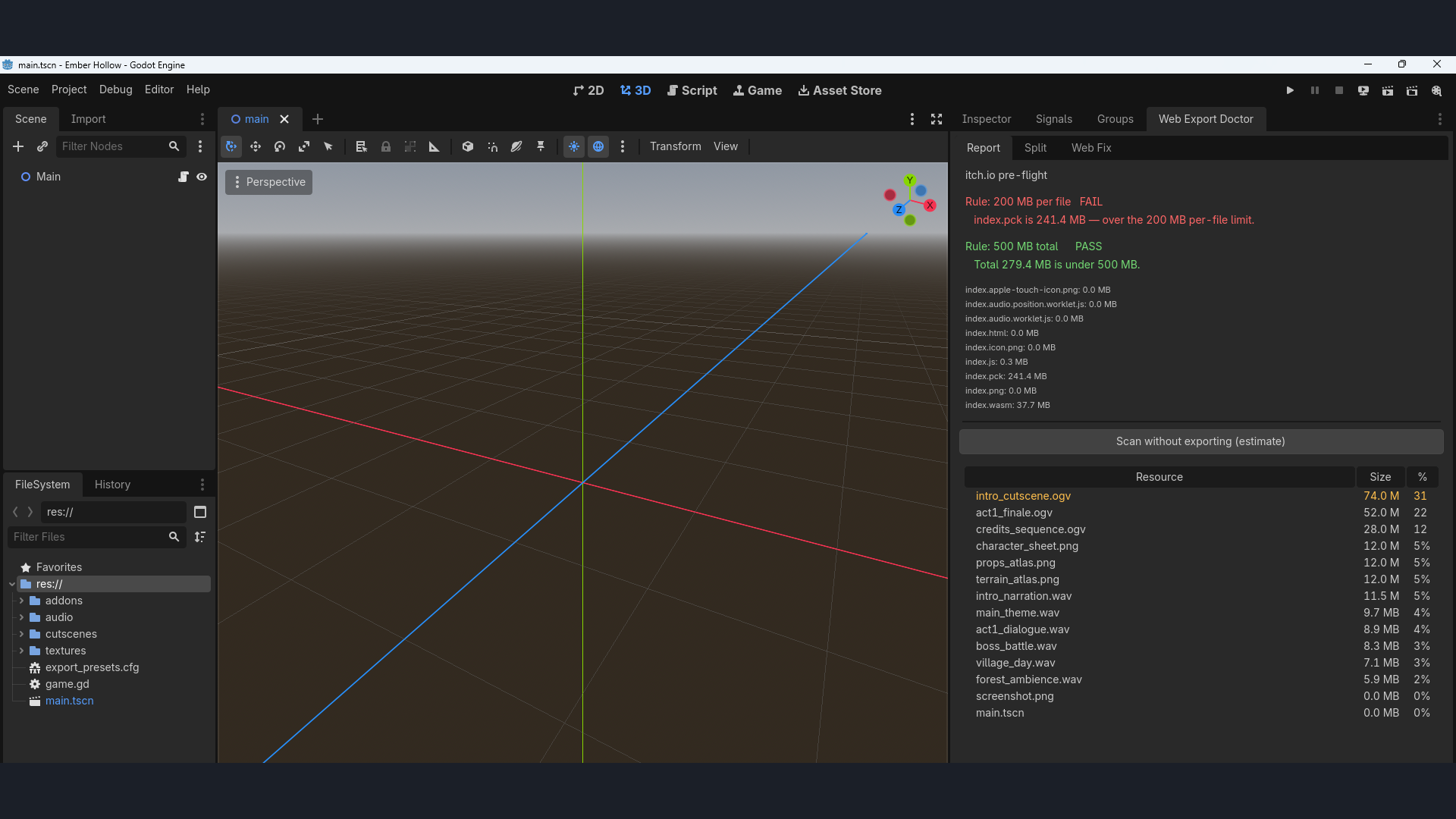Screen dimensions: 1456x819
Task: Click the Ruler Mode icon
Action: click(x=435, y=146)
